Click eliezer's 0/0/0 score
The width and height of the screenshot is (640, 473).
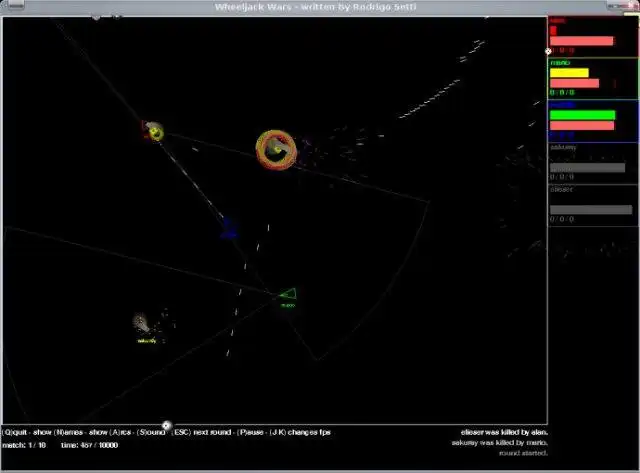point(562,219)
